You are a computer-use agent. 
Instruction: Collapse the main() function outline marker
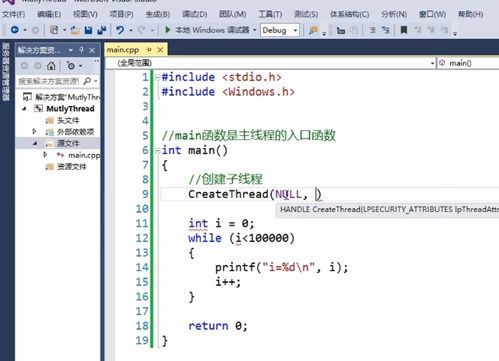158,151
